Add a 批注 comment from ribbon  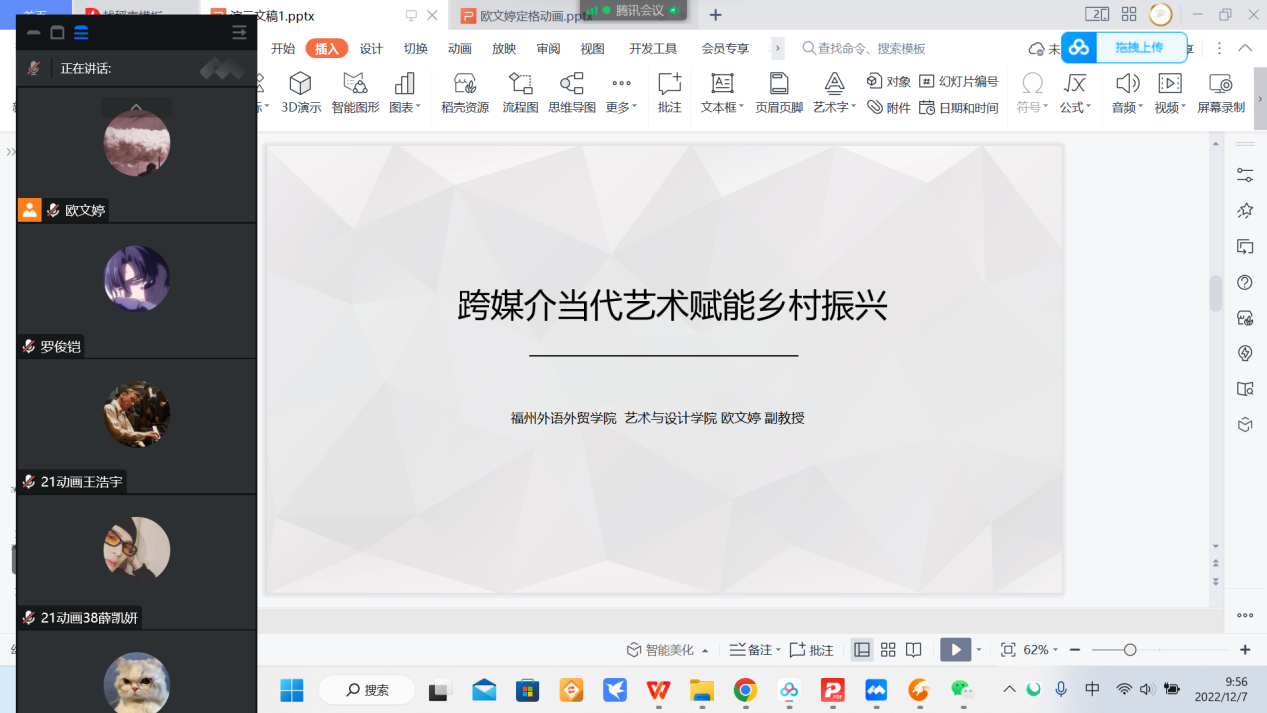[x=669, y=93]
